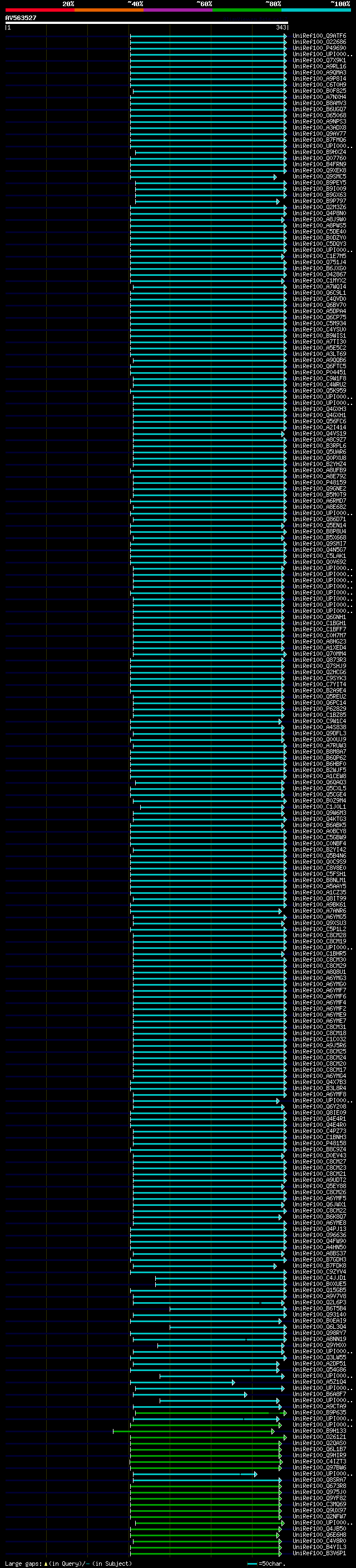356x1568 pixels.
Task: Select hit UniRef100_Q4KTG3
Action: pos(319,819)
